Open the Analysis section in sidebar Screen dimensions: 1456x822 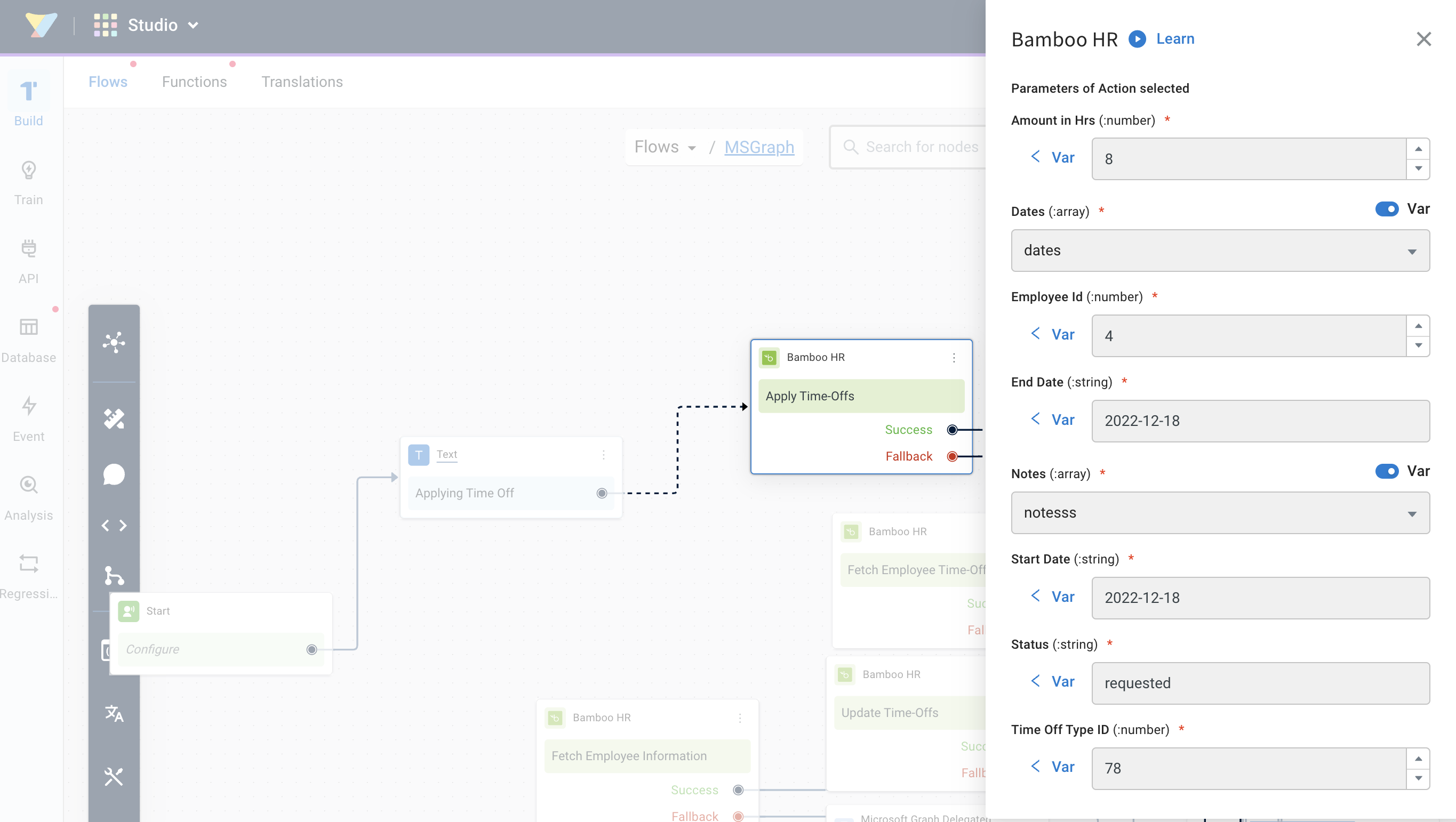pyautogui.click(x=28, y=498)
